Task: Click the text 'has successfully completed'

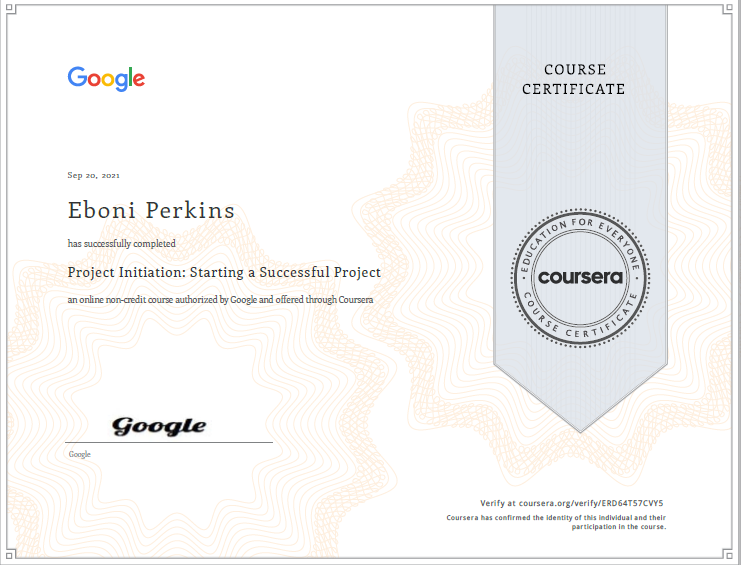Action: click(x=121, y=244)
